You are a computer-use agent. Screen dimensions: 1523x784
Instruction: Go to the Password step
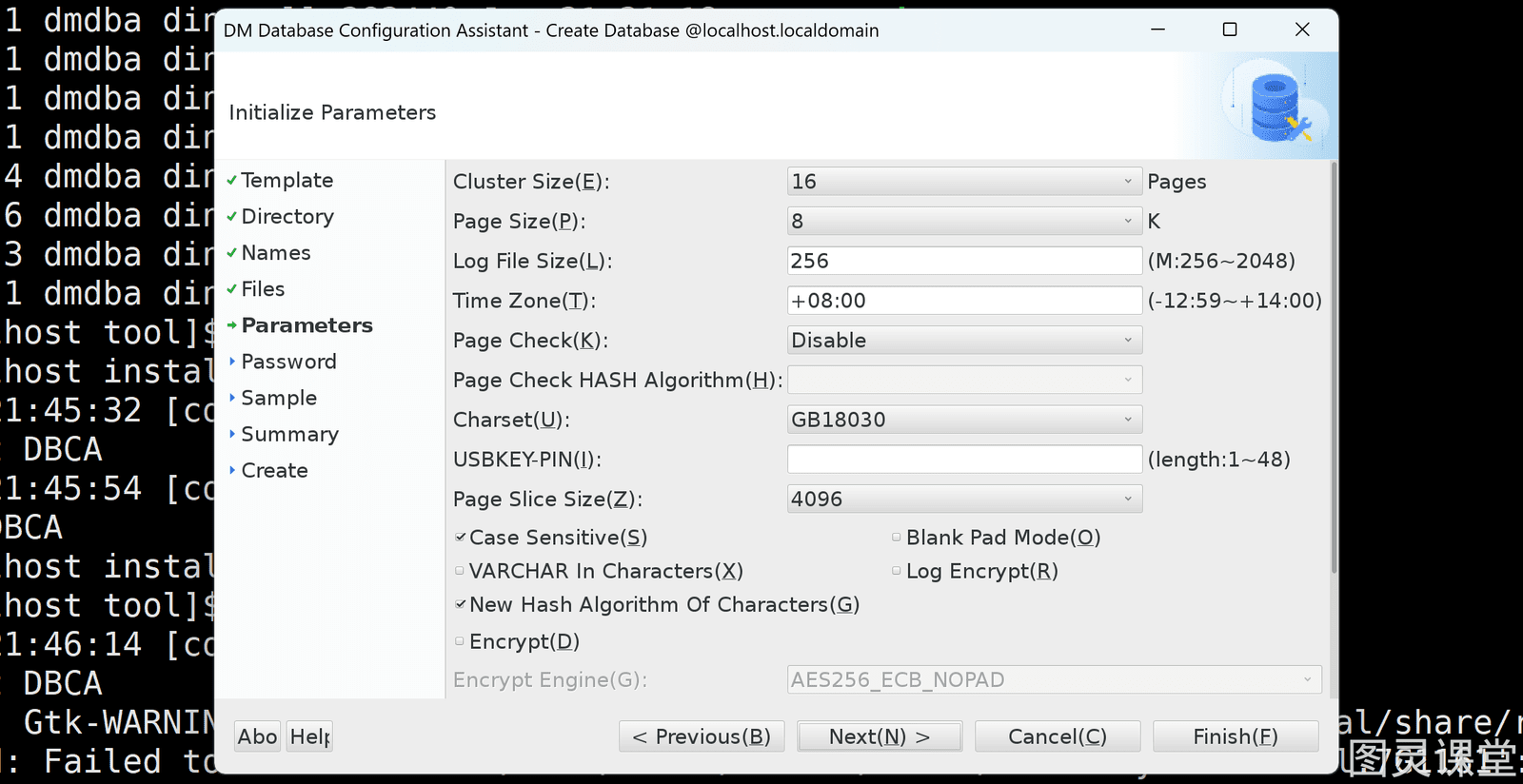(288, 362)
